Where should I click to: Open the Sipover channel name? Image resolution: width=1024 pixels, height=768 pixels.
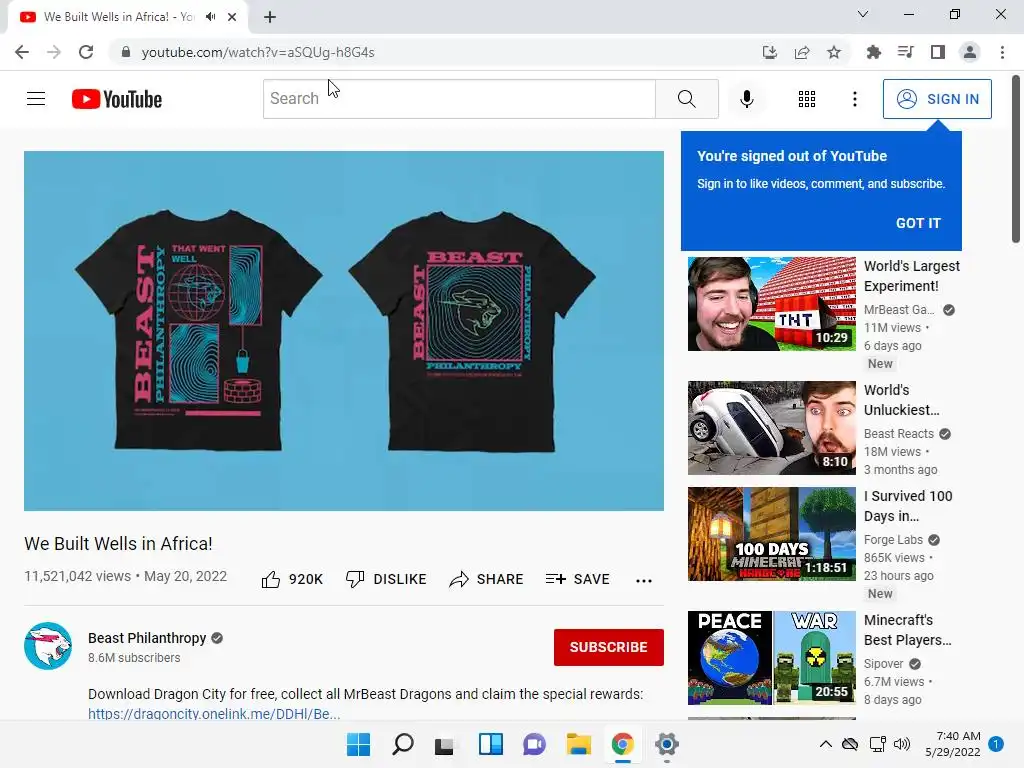884,664
